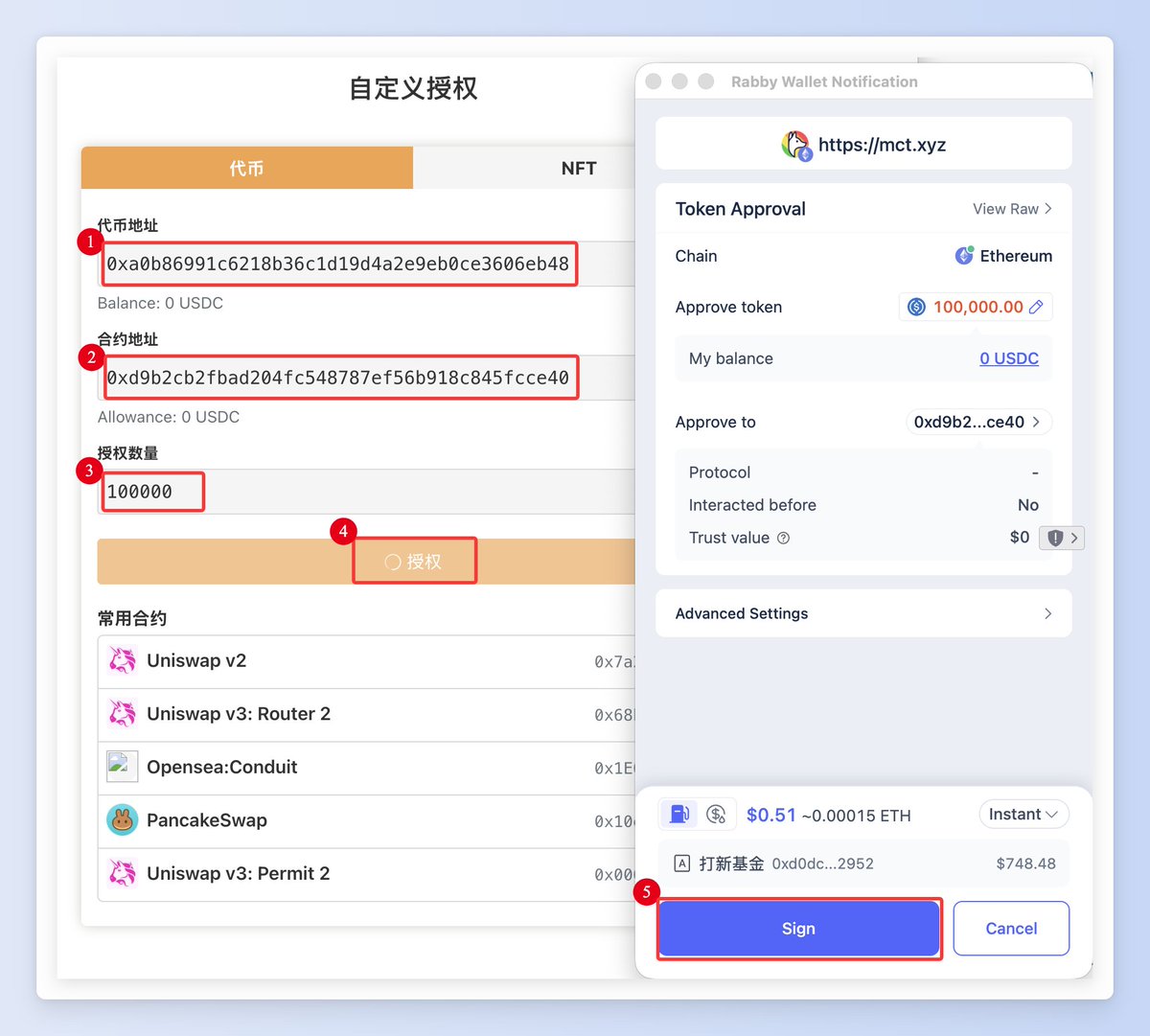The width and height of the screenshot is (1150, 1036).
Task: Click the Uniswap v3: Permit 2 icon
Action: tap(122, 873)
